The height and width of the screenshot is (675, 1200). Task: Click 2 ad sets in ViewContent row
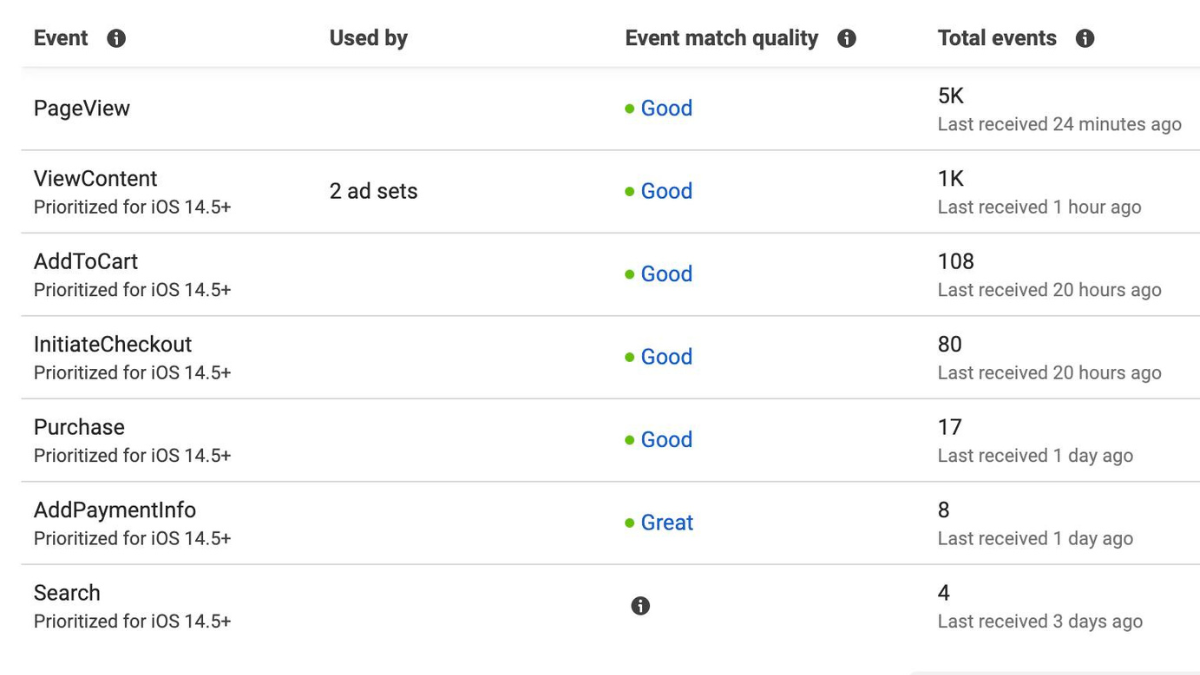click(x=373, y=191)
